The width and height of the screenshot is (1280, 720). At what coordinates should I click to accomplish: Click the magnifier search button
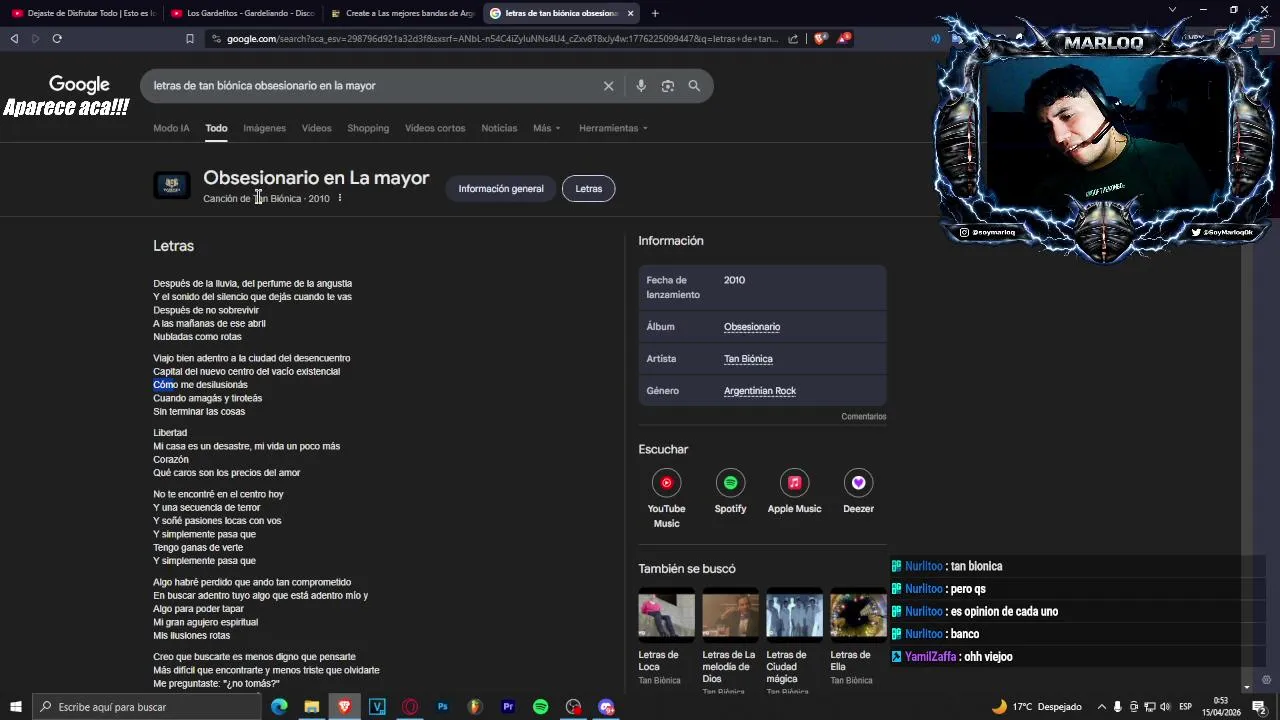(694, 86)
